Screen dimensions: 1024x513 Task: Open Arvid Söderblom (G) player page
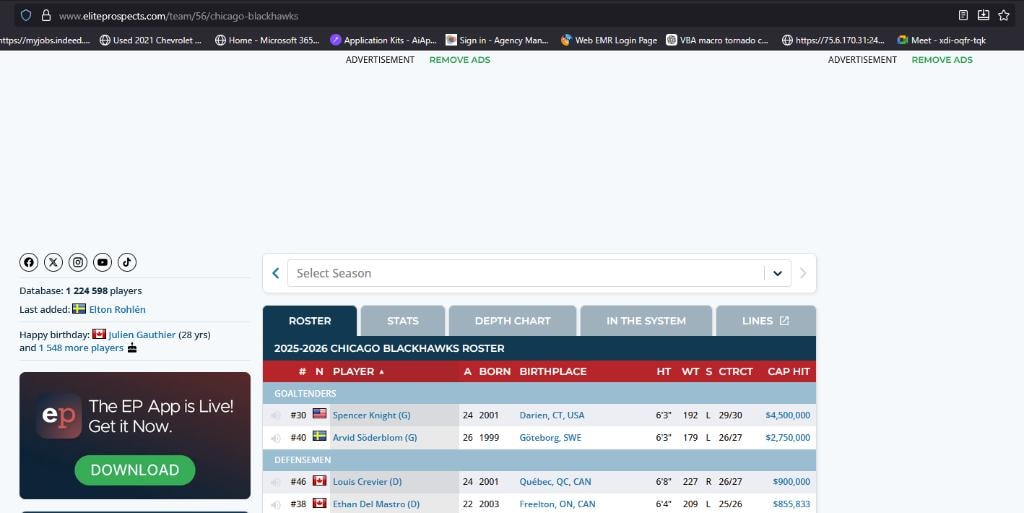[375, 437]
